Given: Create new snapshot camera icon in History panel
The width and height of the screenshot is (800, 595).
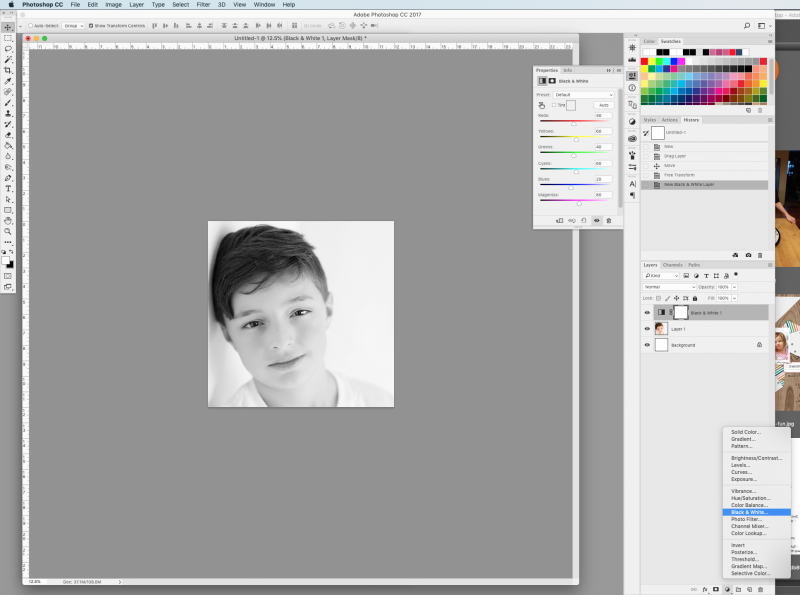Looking at the screenshot, I should (748, 255).
